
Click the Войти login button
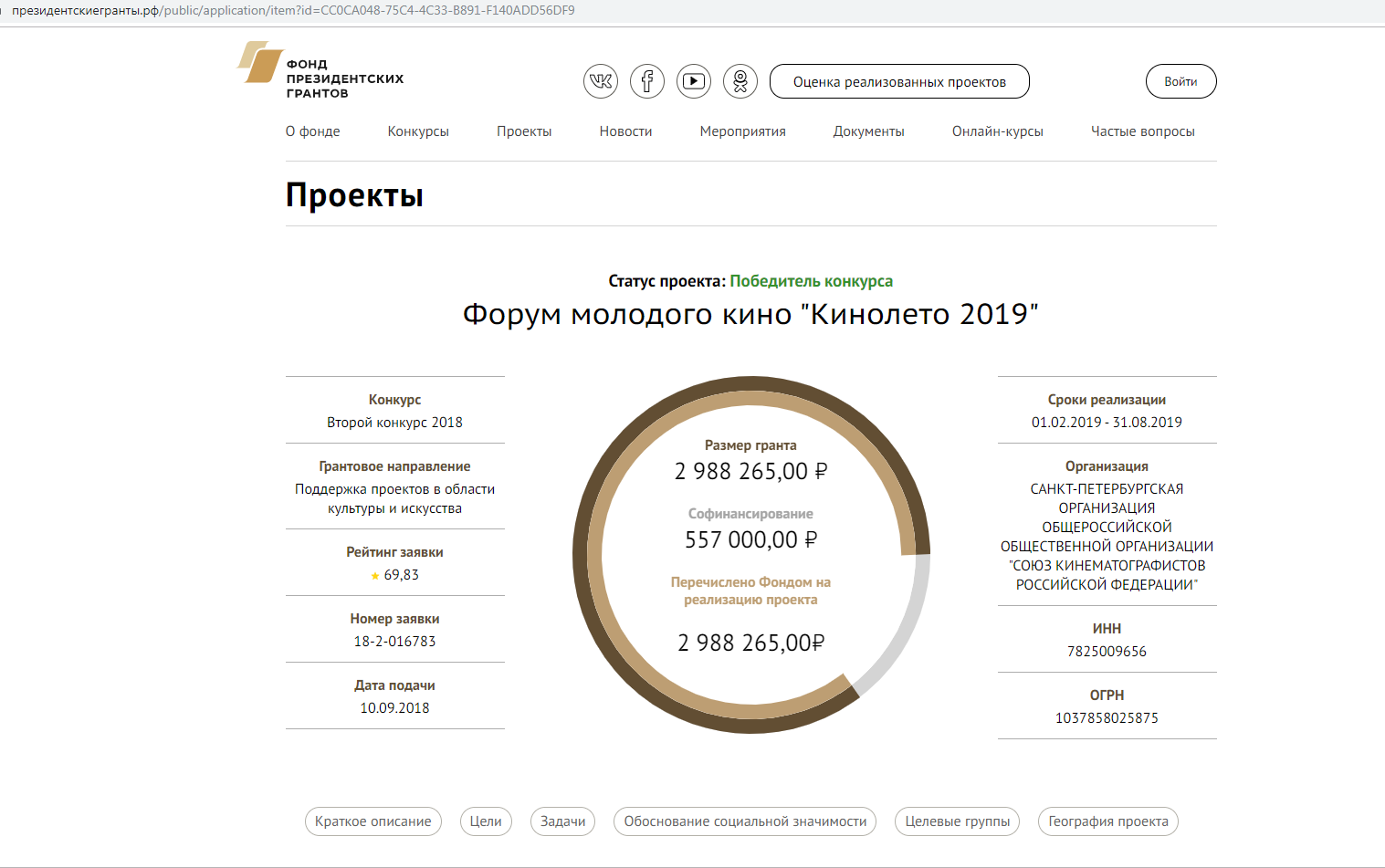pyautogui.click(x=1180, y=81)
